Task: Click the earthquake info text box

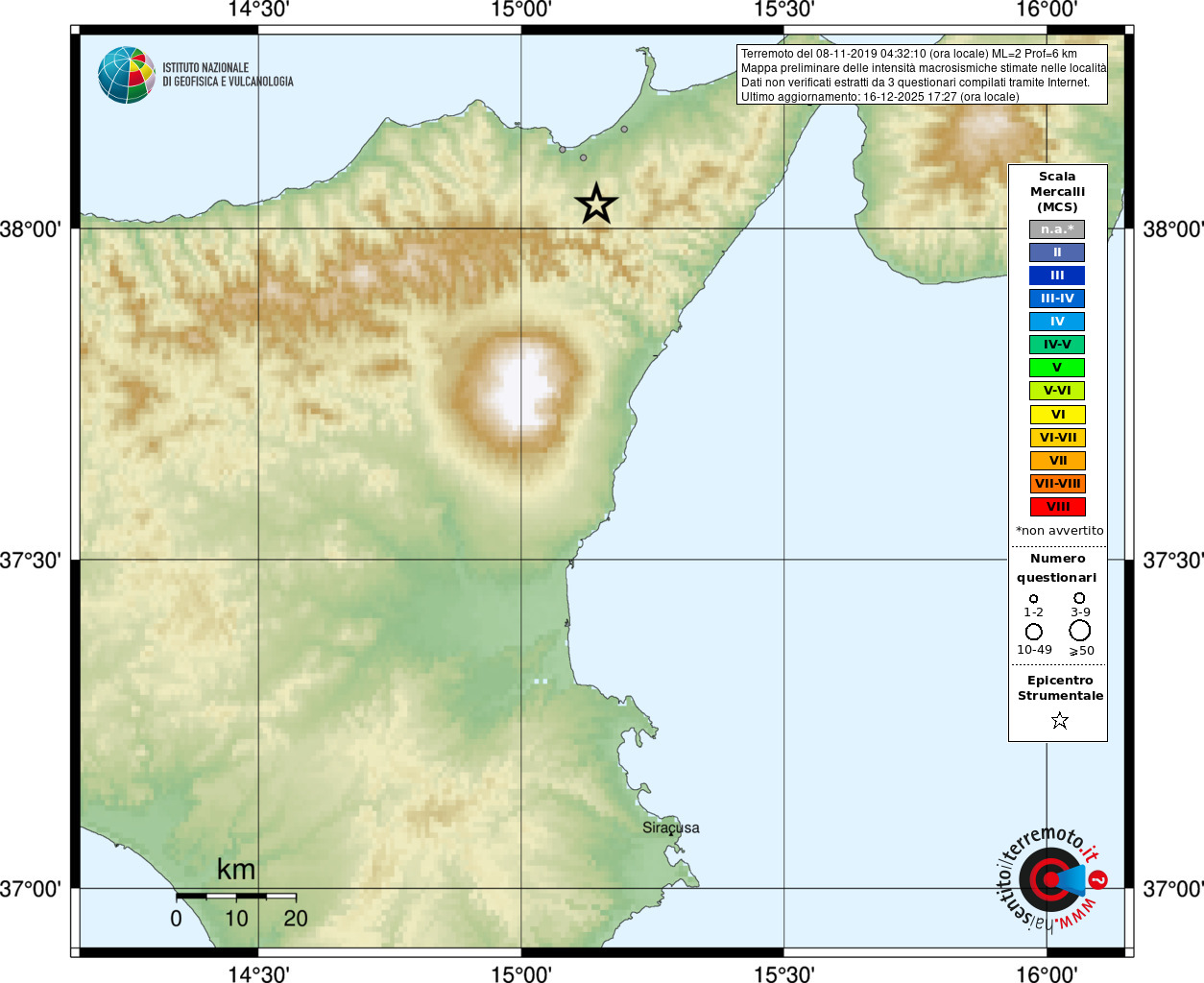Action: (x=922, y=75)
